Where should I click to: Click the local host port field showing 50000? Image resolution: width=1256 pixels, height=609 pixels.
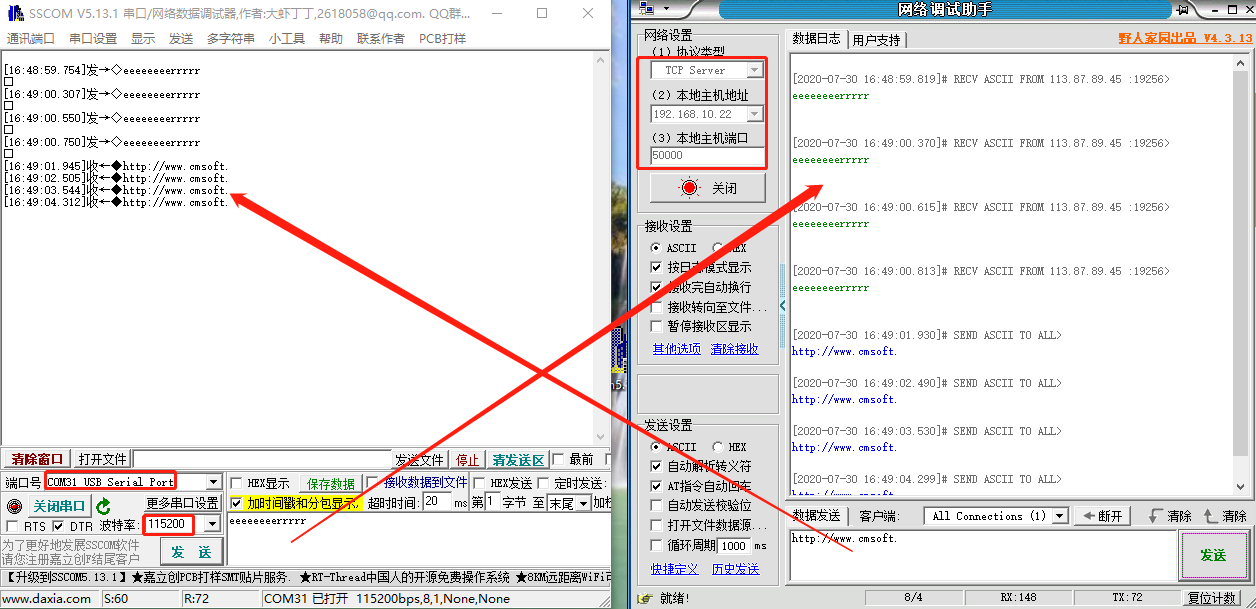pos(705,156)
